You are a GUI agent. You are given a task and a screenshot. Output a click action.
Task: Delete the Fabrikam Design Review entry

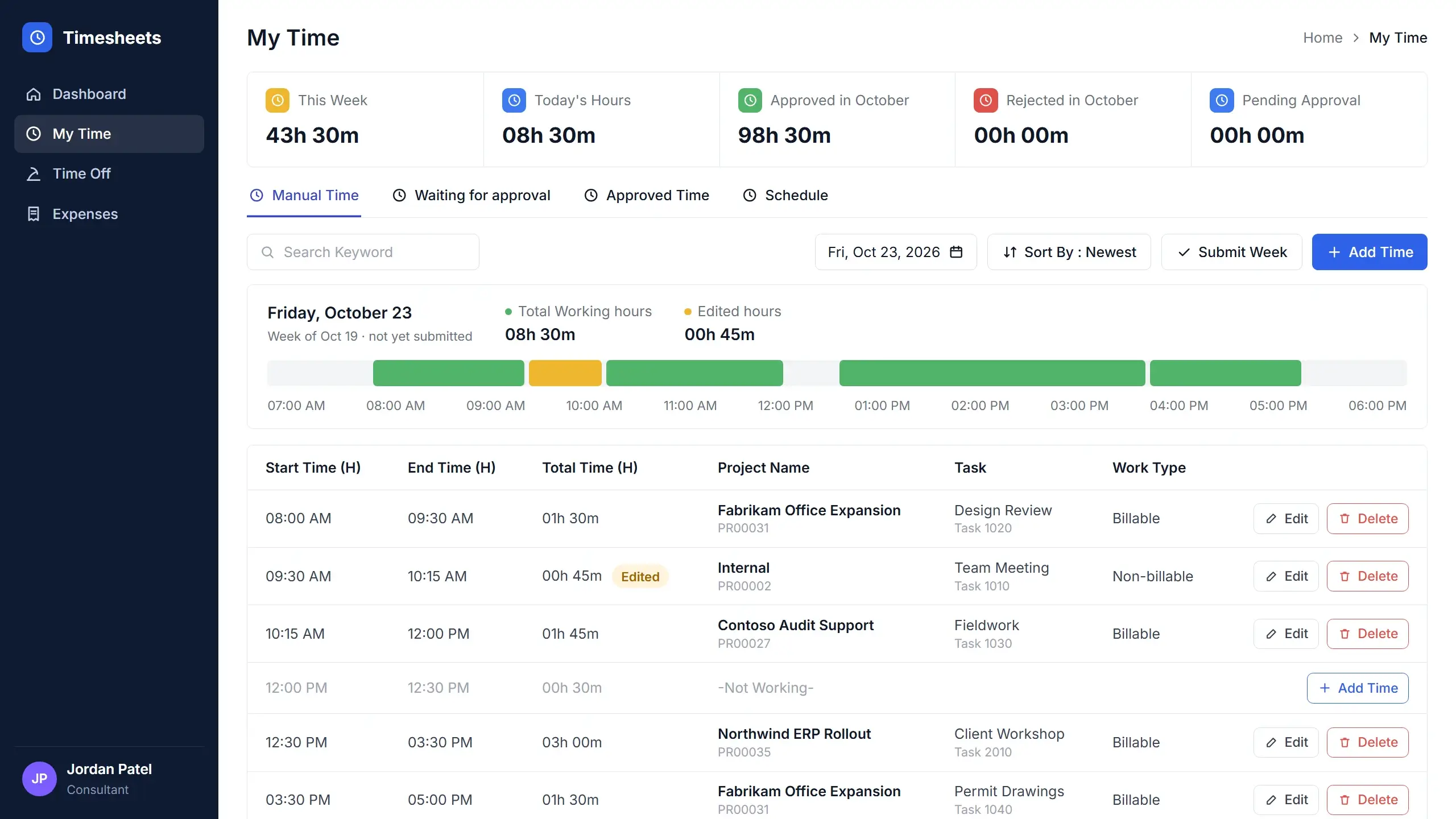pos(1368,519)
